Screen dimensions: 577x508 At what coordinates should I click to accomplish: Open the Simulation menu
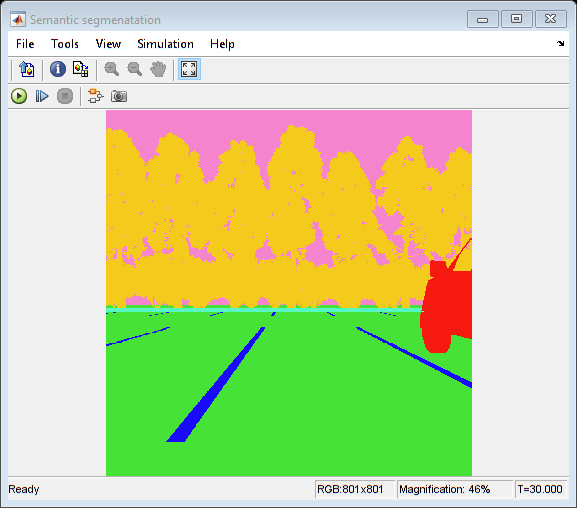tap(165, 44)
